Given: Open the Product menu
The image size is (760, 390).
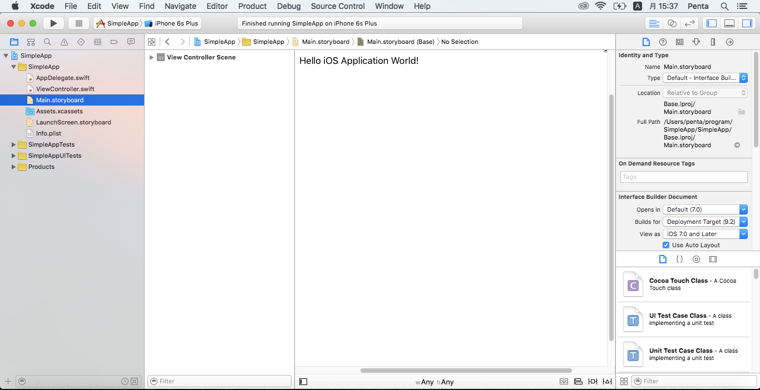Looking at the screenshot, I should coord(252,6).
